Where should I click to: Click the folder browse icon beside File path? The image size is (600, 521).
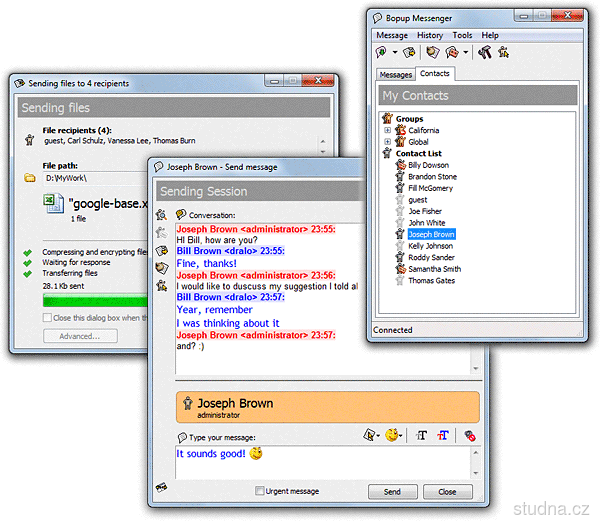(x=29, y=178)
